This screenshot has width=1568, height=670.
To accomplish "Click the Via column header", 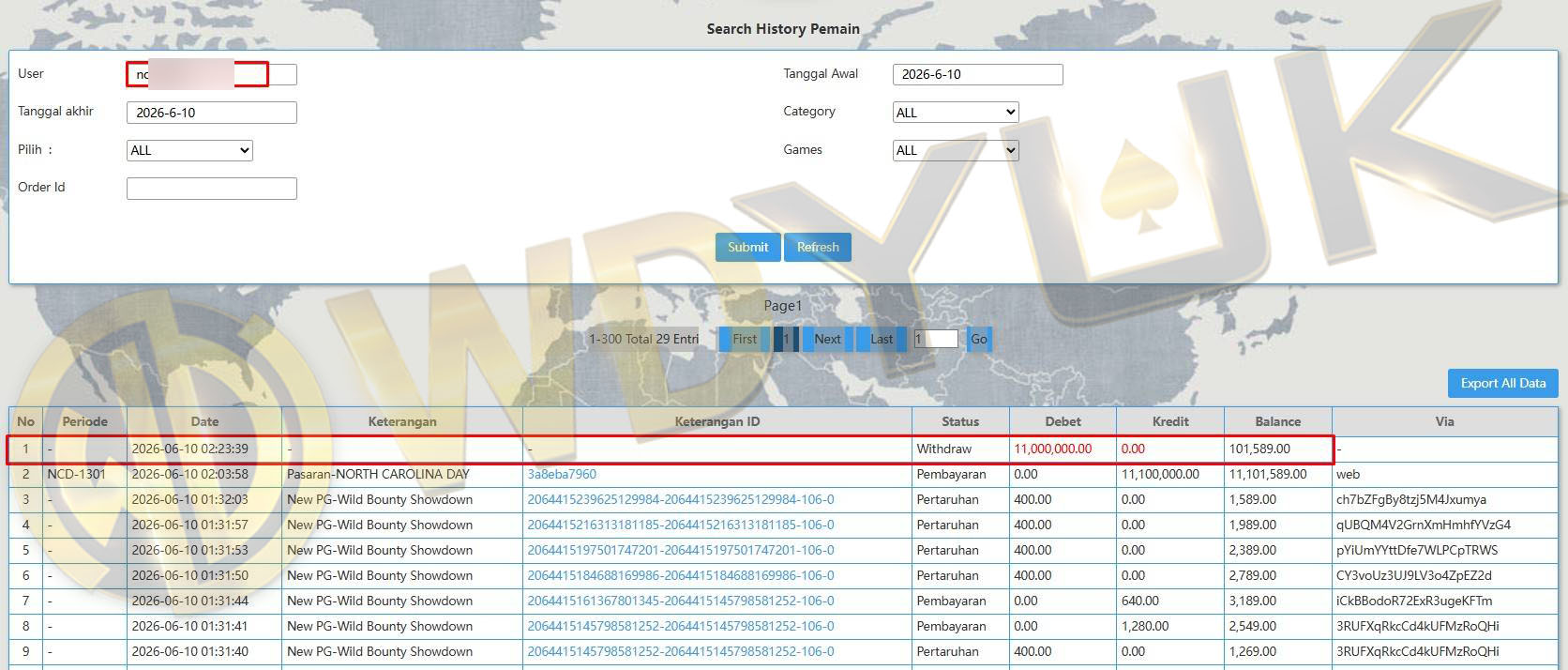I will pyautogui.click(x=1444, y=421).
